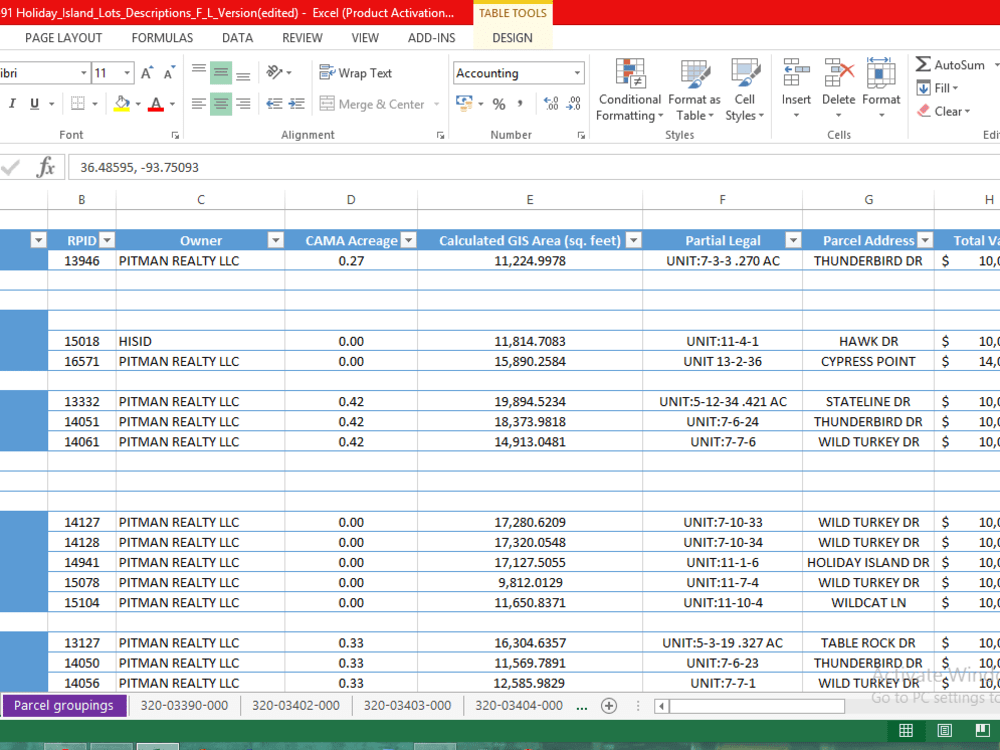Image resolution: width=1000 pixels, height=750 pixels.
Task: Open Cell Styles gallery
Action: pyautogui.click(x=744, y=89)
